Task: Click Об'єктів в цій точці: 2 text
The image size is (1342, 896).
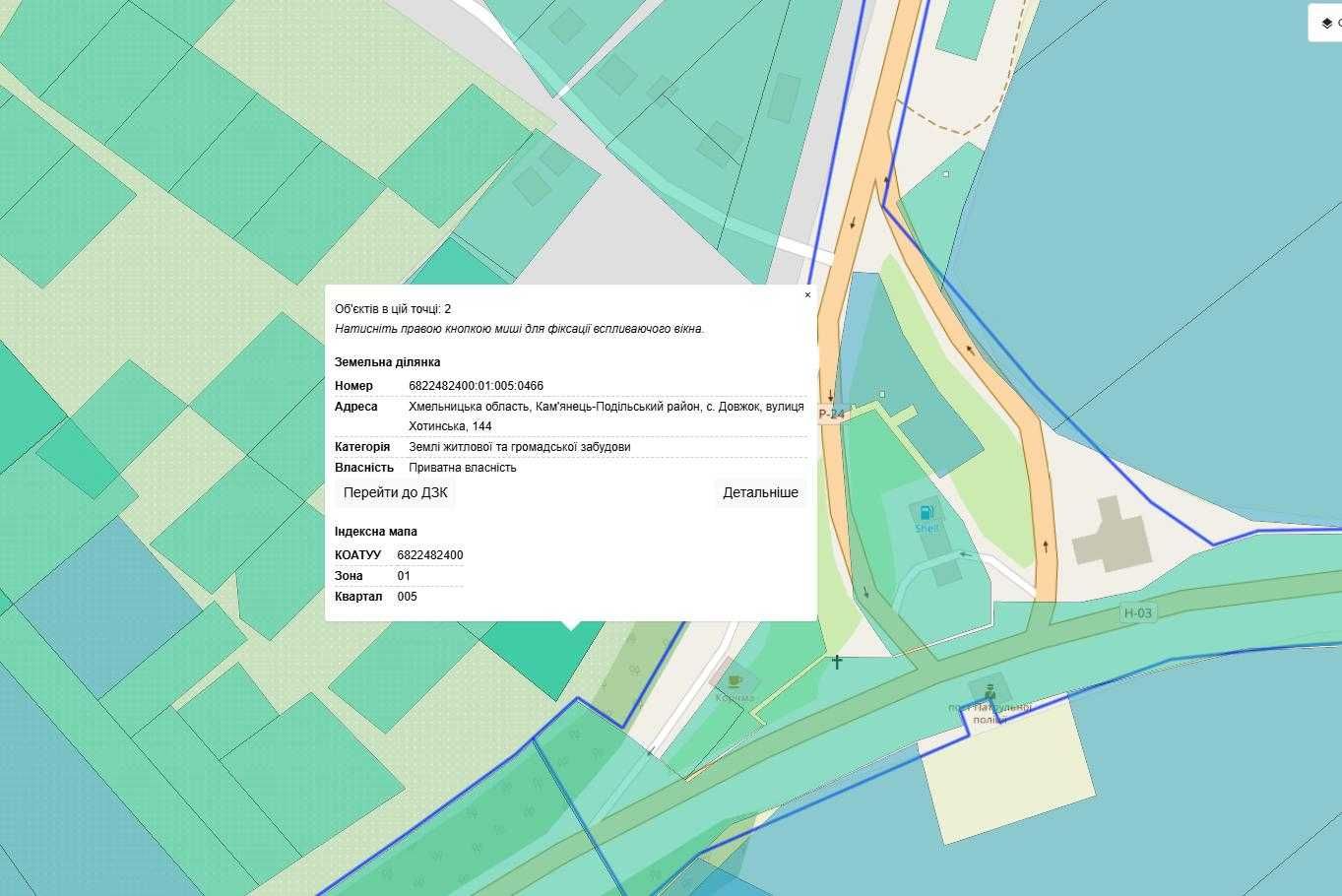Action: coord(393,309)
